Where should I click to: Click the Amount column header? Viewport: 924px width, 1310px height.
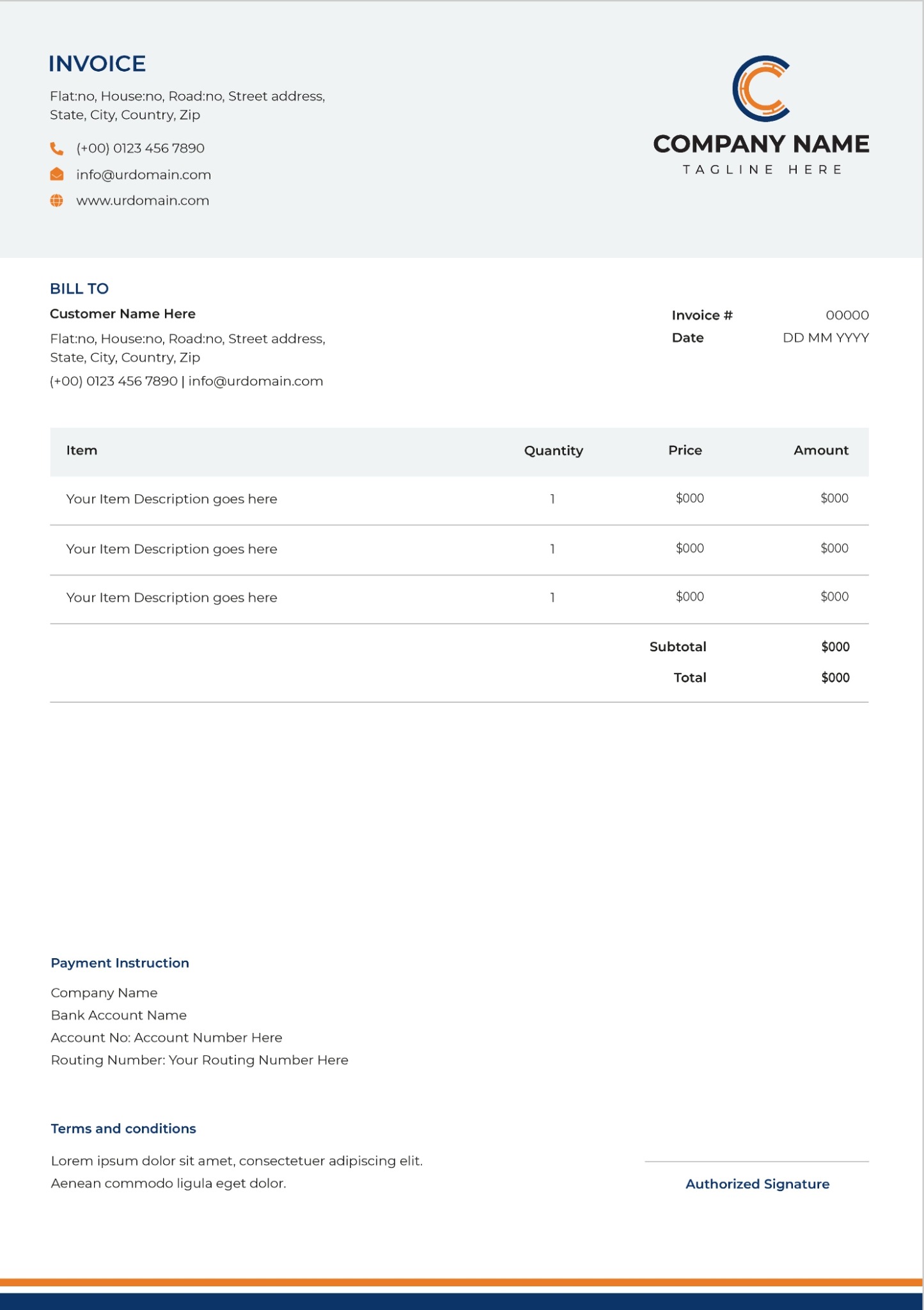(821, 450)
